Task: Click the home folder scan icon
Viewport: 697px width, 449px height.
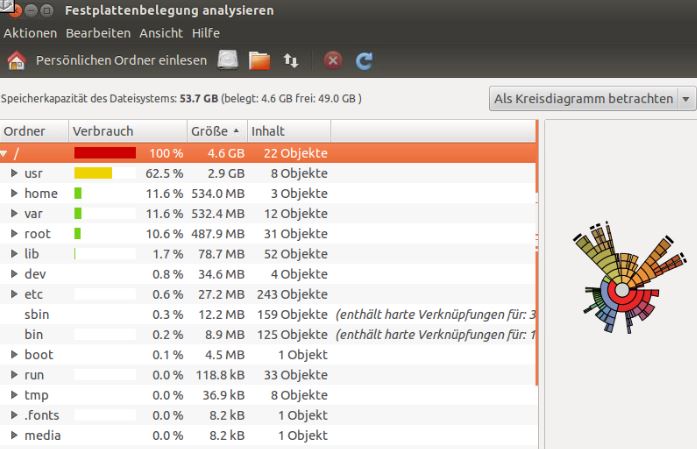Action: 16,60
